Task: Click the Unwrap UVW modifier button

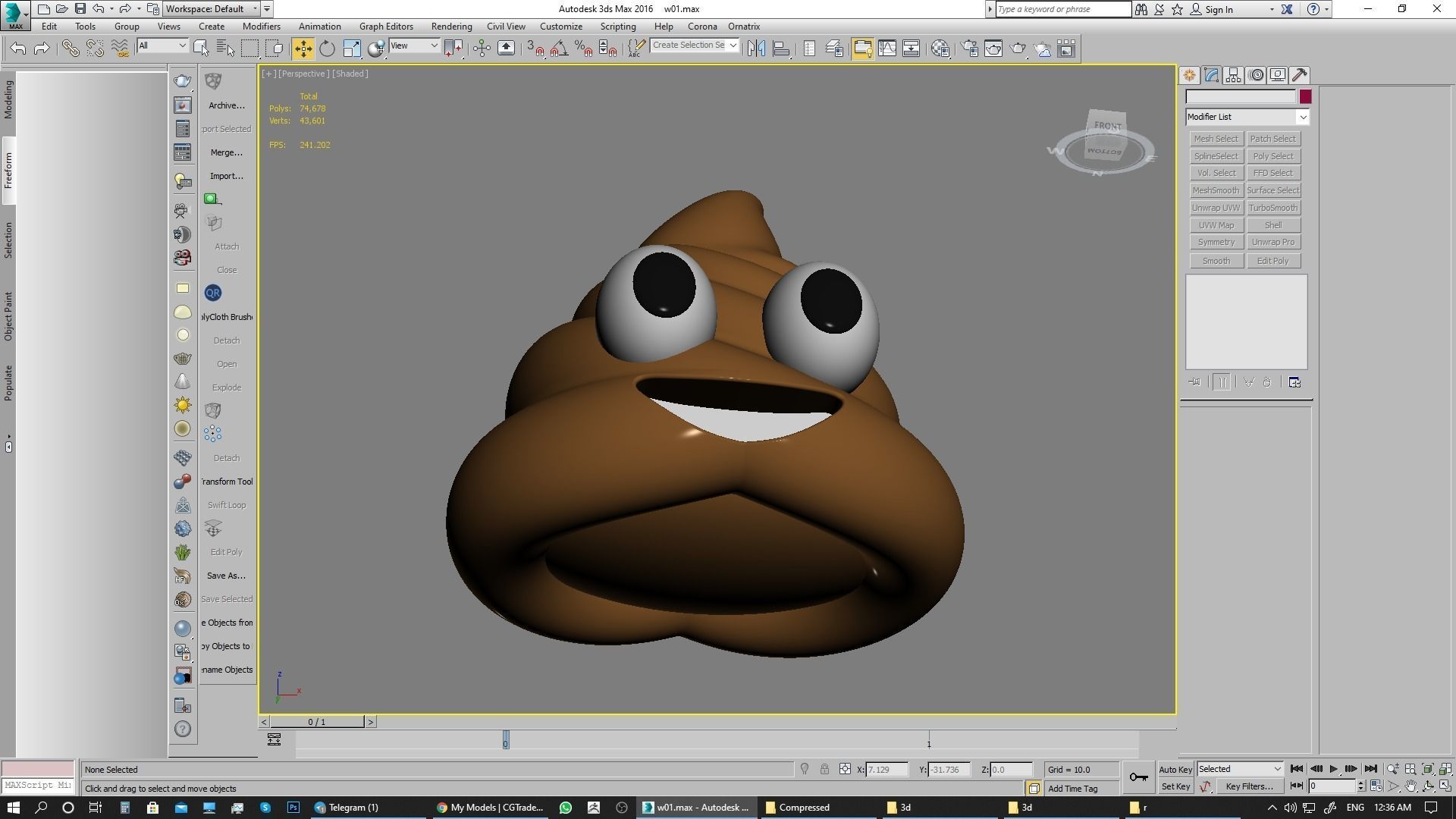Action: (x=1216, y=208)
